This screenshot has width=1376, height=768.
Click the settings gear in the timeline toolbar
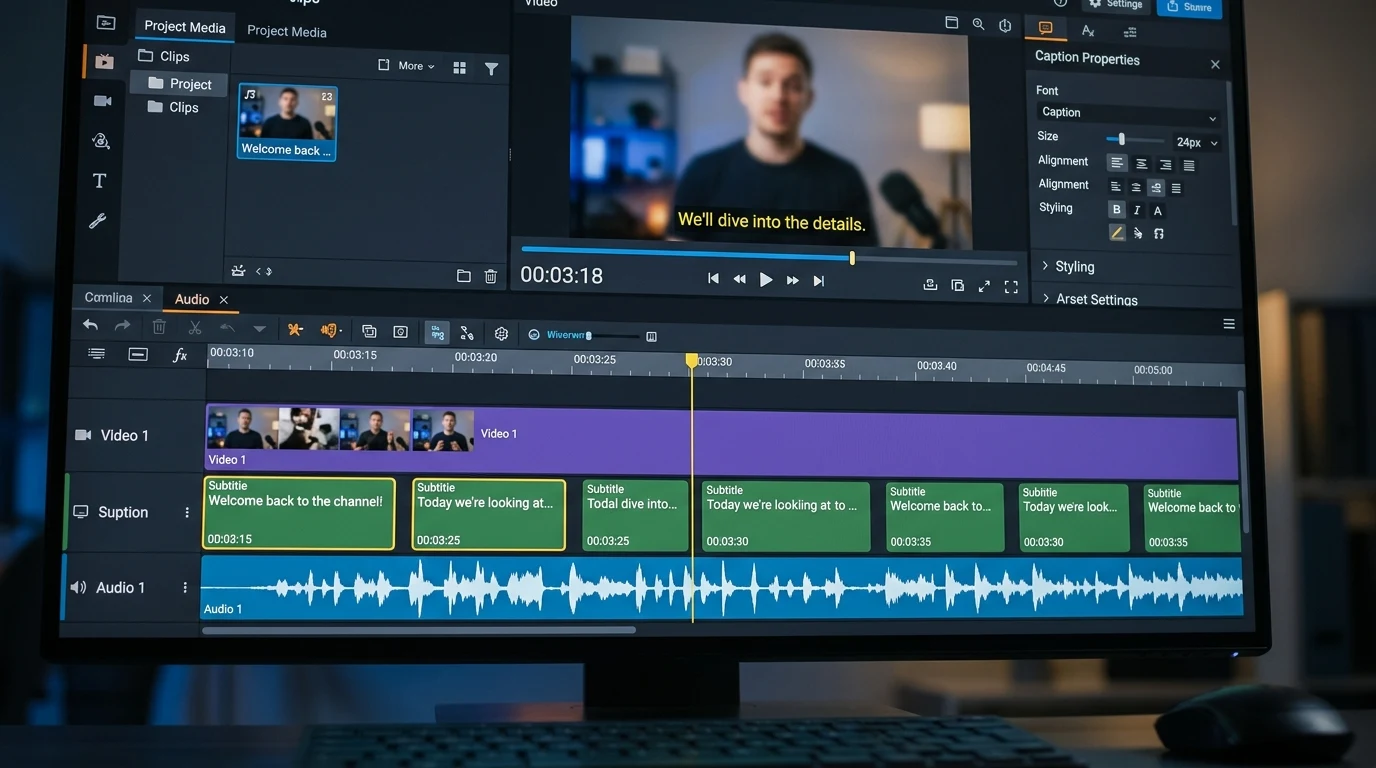click(501, 333)
